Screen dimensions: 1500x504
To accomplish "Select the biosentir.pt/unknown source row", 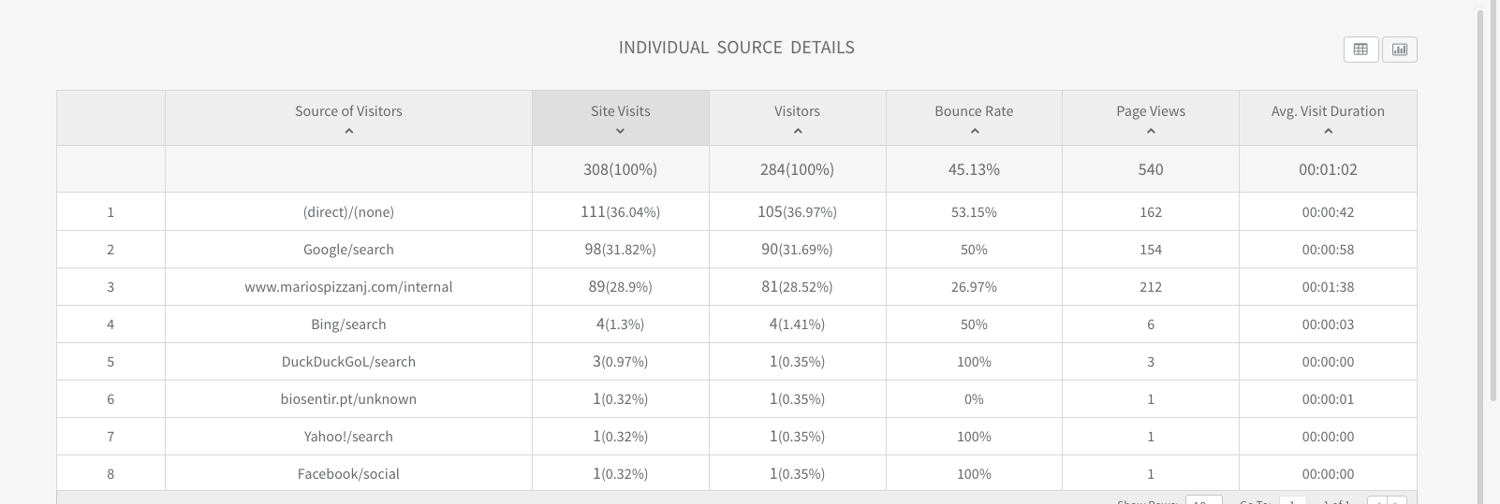I will pyautogui.click(x=348, y=399).
